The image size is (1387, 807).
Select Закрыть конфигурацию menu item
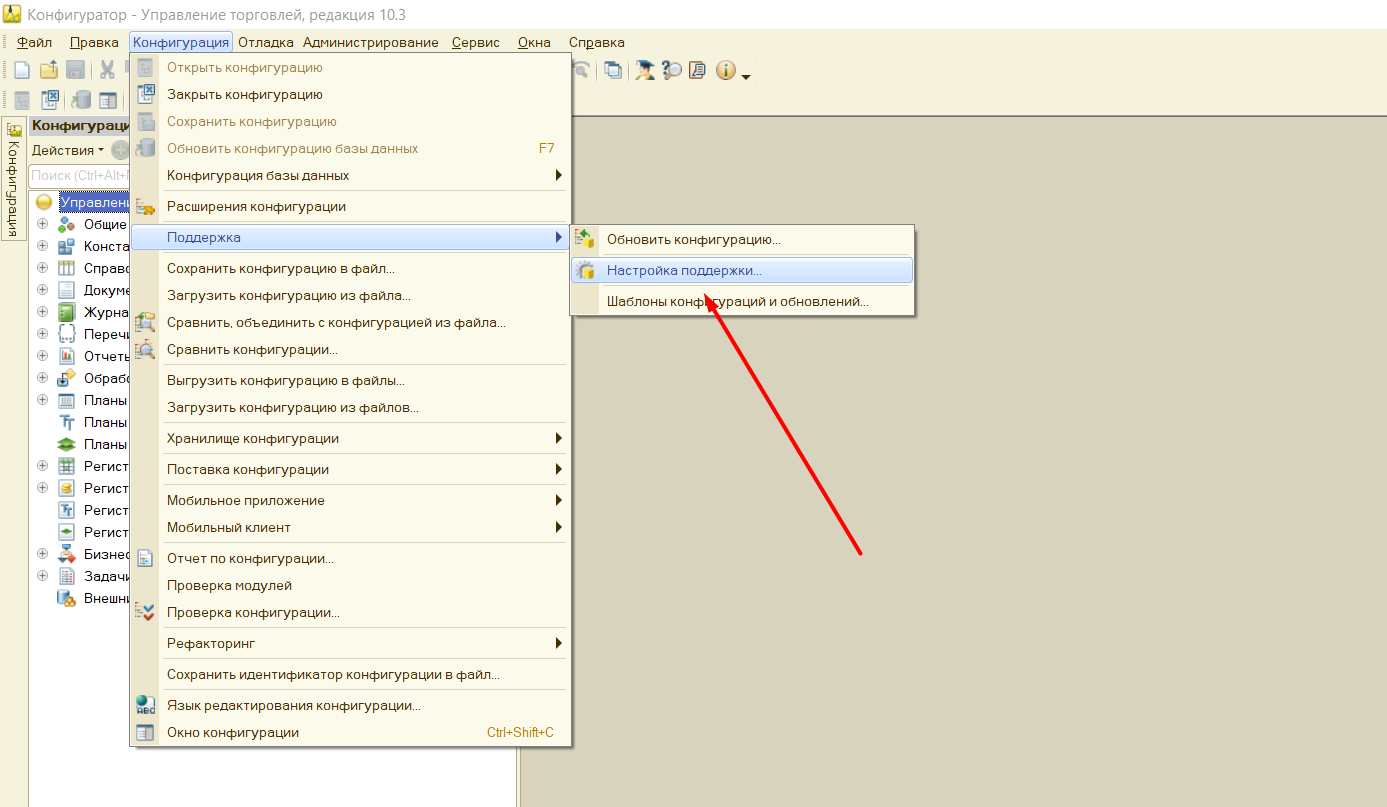(350, 95)
